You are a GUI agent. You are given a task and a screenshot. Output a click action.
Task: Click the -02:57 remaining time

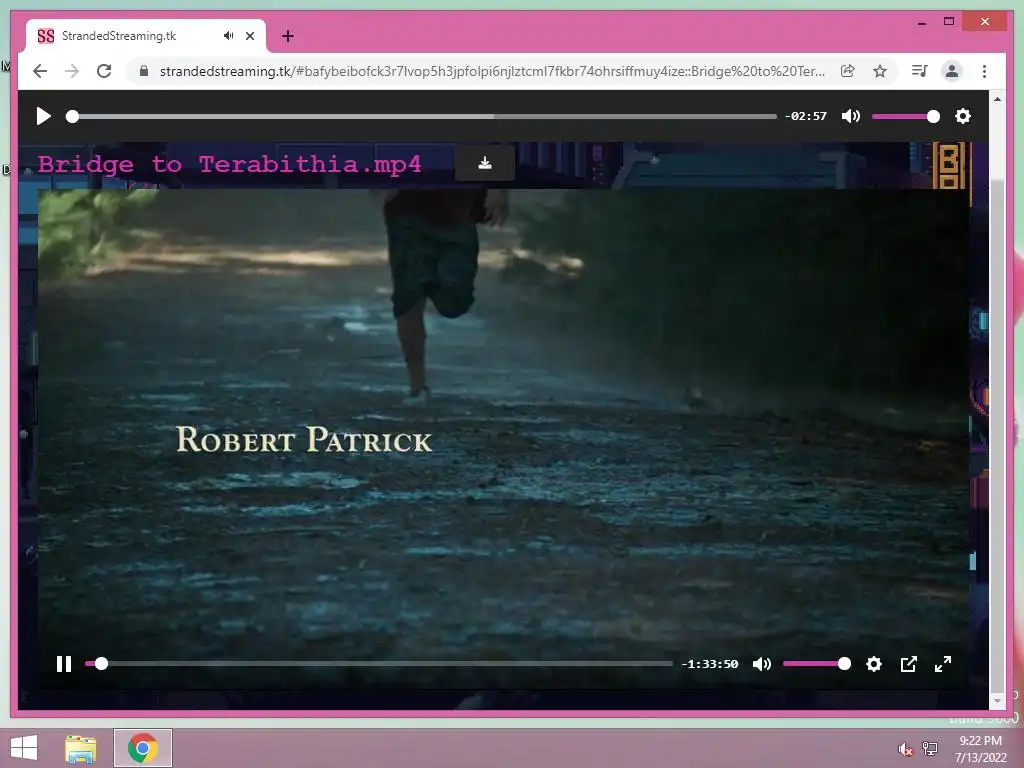806,116
